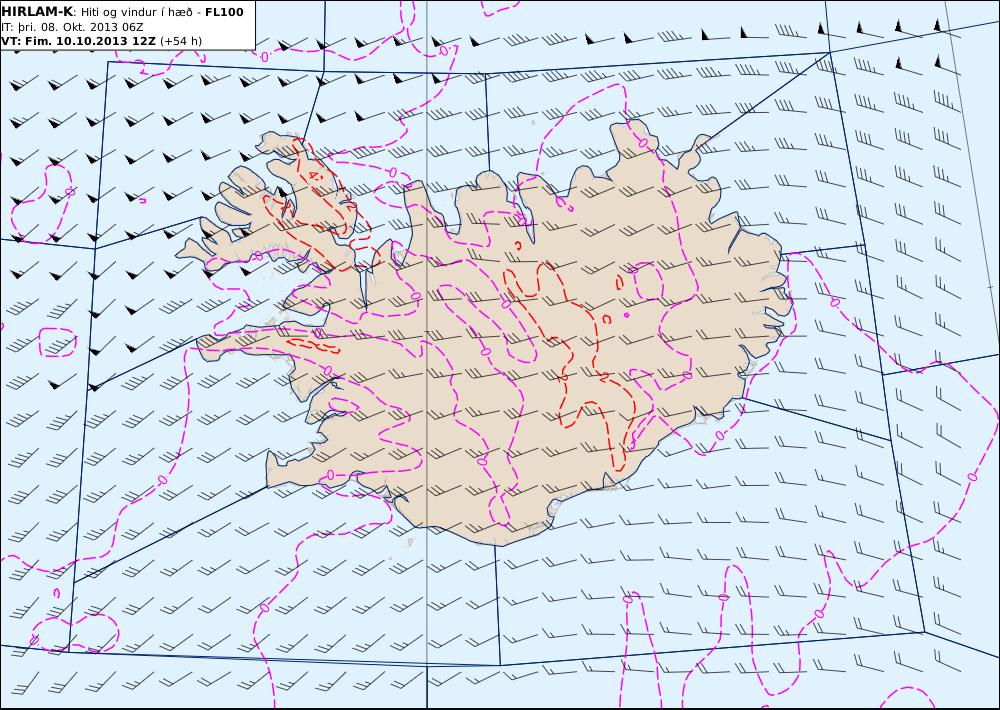Select the 'Hiti og vindur í hæð' caption
This screenshot has height=710, width=1000.
136,12
